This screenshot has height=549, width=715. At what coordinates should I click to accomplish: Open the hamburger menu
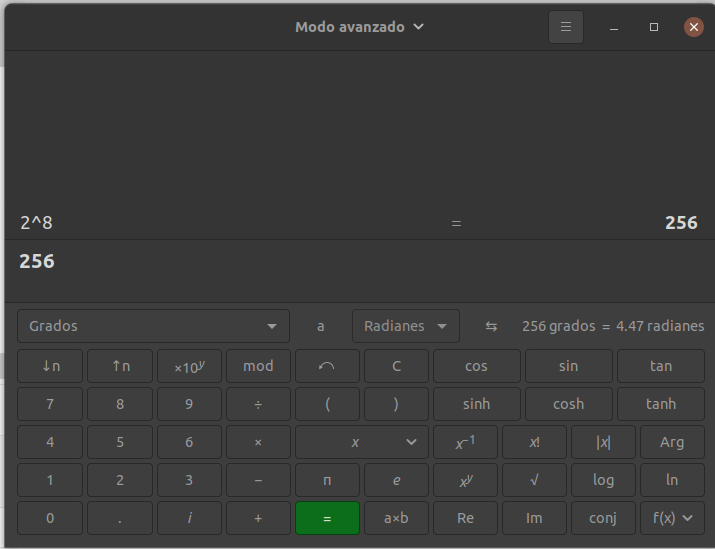coord(566,27)
